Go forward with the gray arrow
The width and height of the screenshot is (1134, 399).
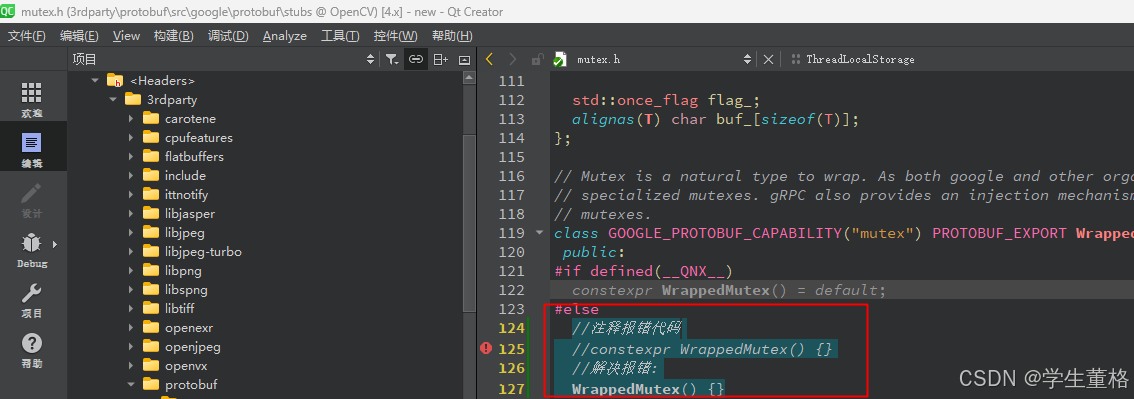coord(513,59)
